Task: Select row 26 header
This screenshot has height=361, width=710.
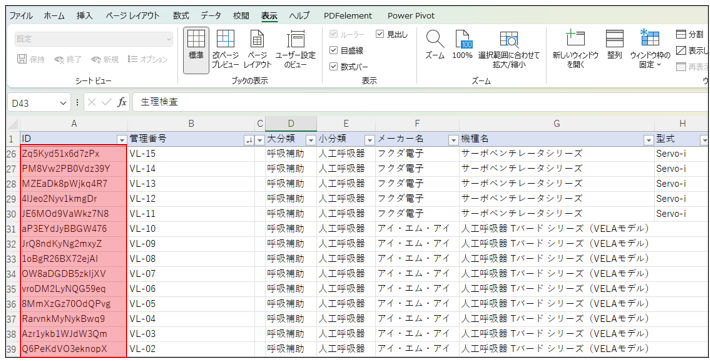Action: click(12, 154)
